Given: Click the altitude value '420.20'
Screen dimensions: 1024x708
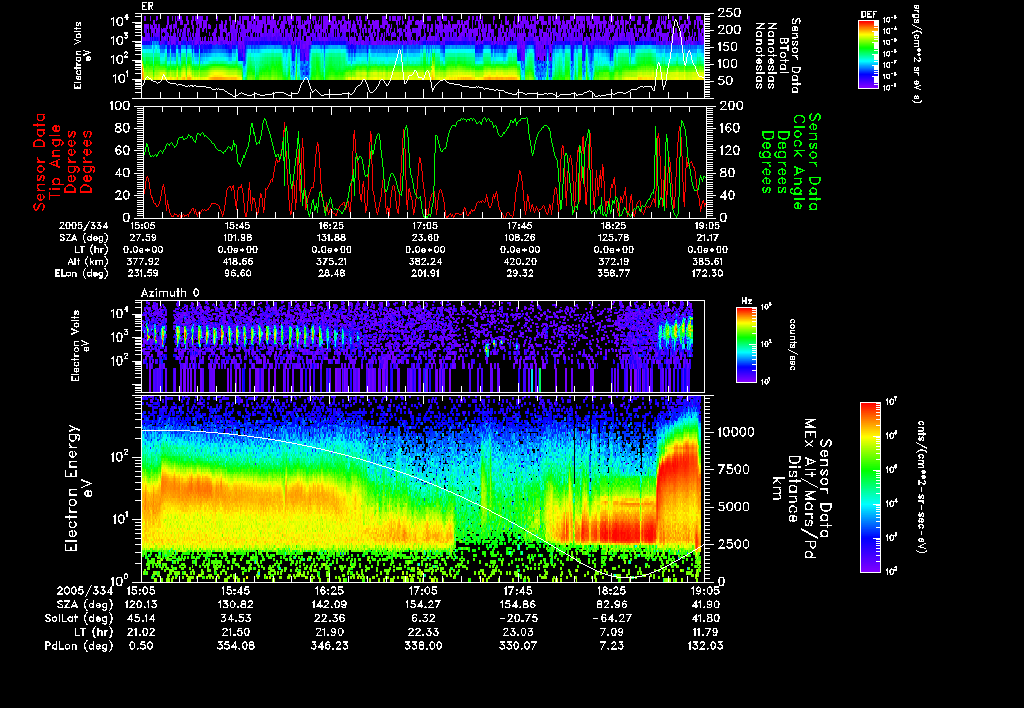Looking at the screenshot, I should tap(520, 261).
